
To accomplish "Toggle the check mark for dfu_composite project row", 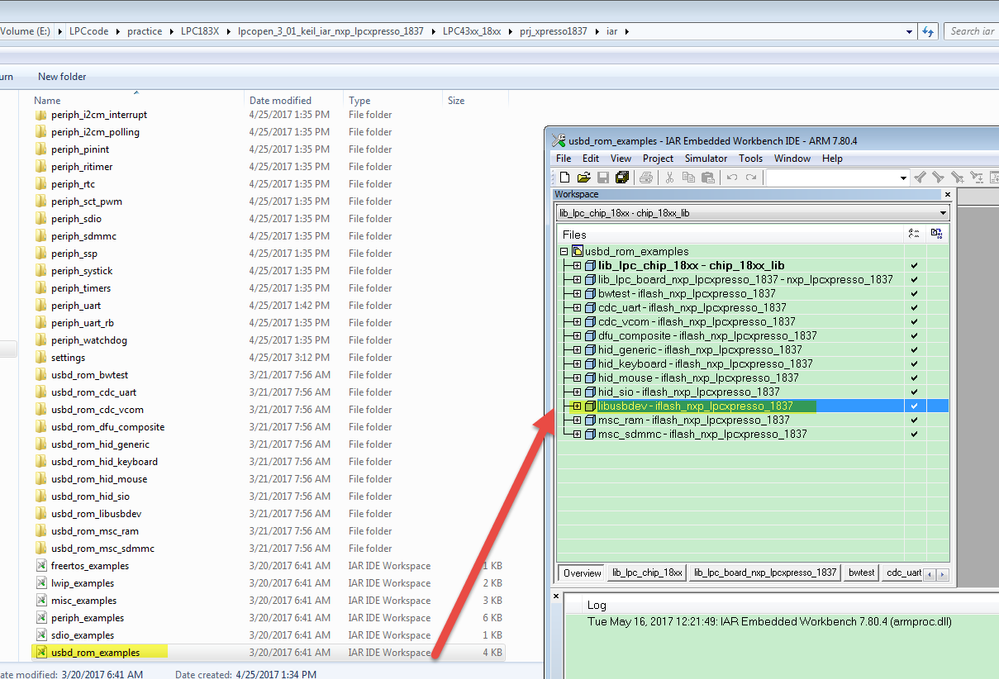I will click(x=914, y=336).
